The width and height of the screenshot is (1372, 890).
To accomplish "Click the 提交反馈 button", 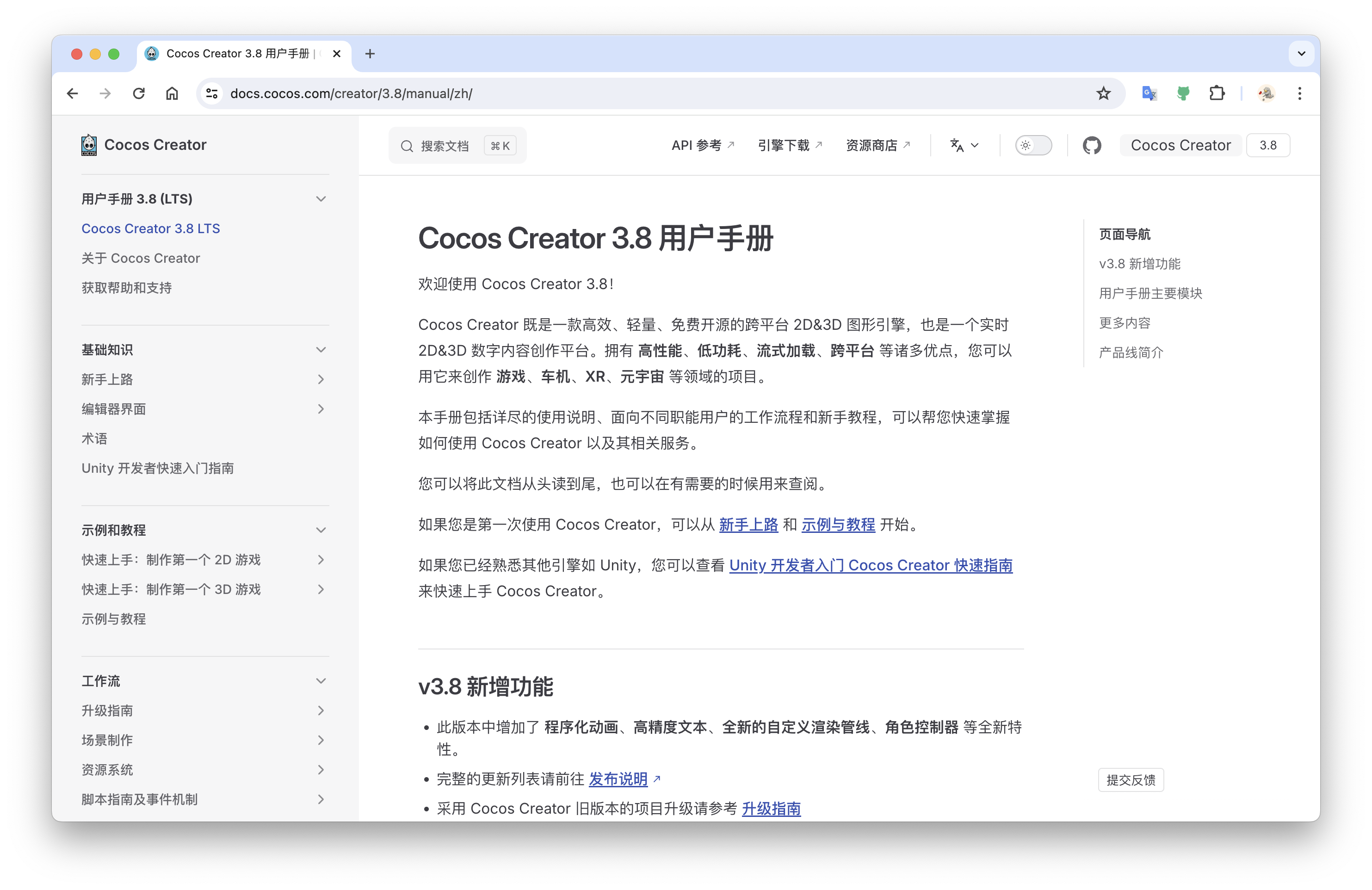I will pos(1131,780).
